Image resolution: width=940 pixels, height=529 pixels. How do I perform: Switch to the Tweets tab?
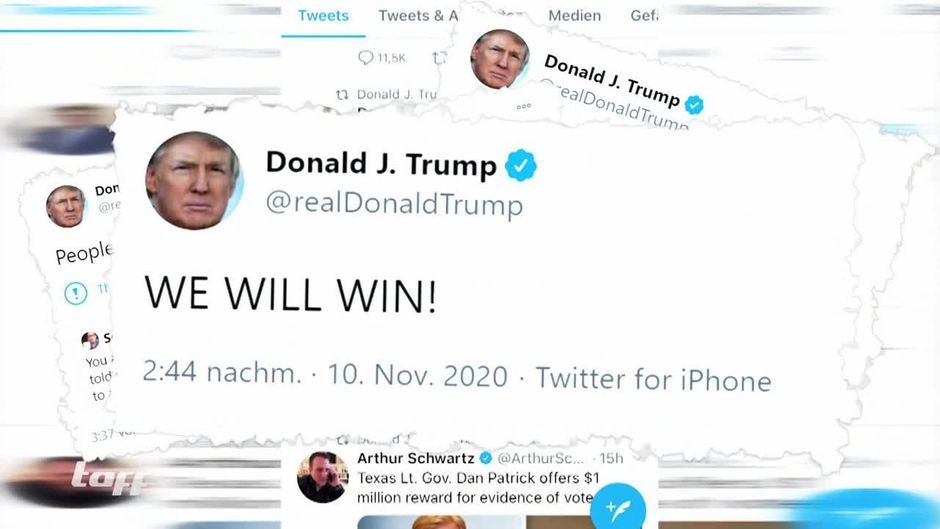(x=323, y=16)
